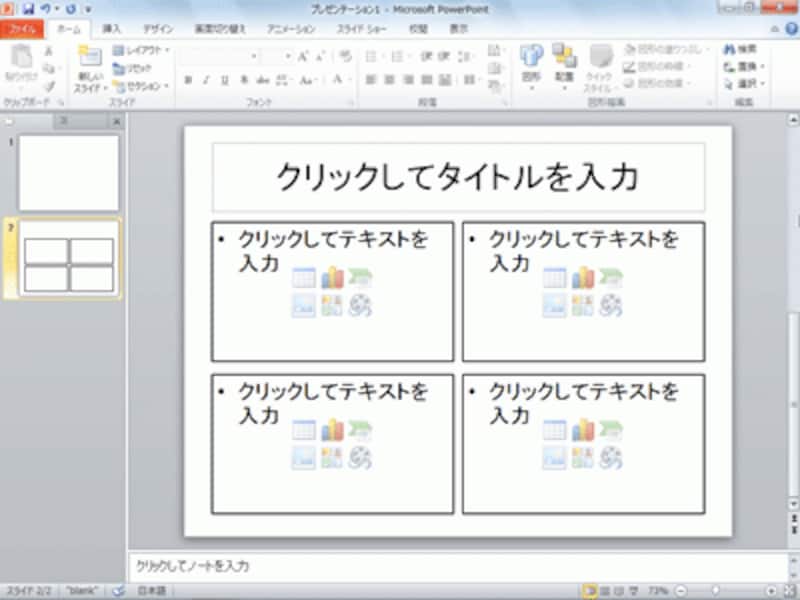The image size is (800, 600).
Task: Click the Decrease Indent Level icon
Action: pos(427,56)
